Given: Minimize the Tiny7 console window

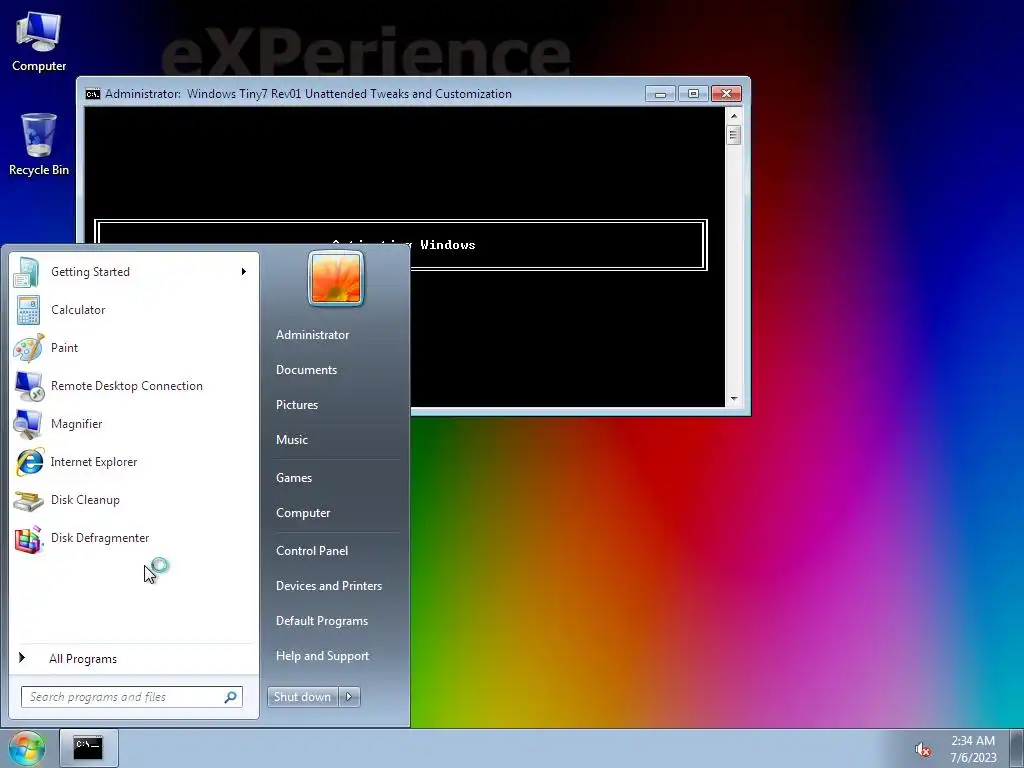Looking at the screenshot, I should click(x=660, y=94).
